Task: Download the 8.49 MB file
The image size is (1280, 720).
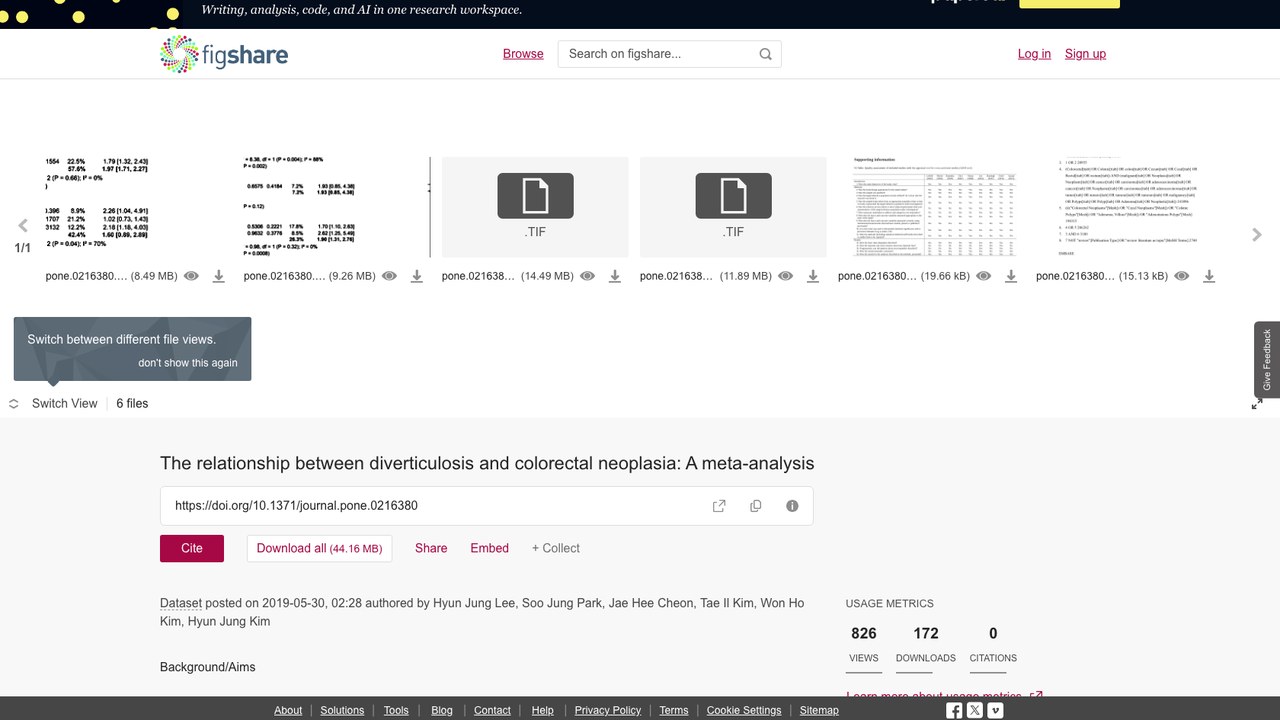Action: (x=219, y=276)
